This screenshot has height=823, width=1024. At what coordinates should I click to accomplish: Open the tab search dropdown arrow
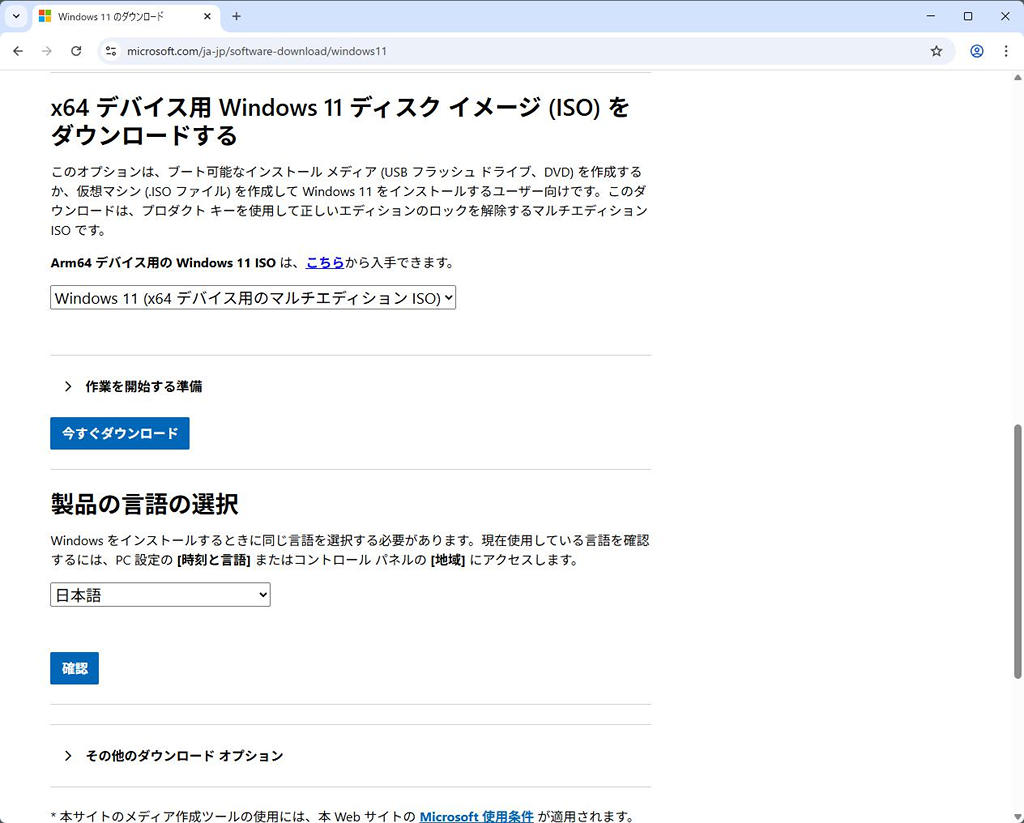(16, 16)
